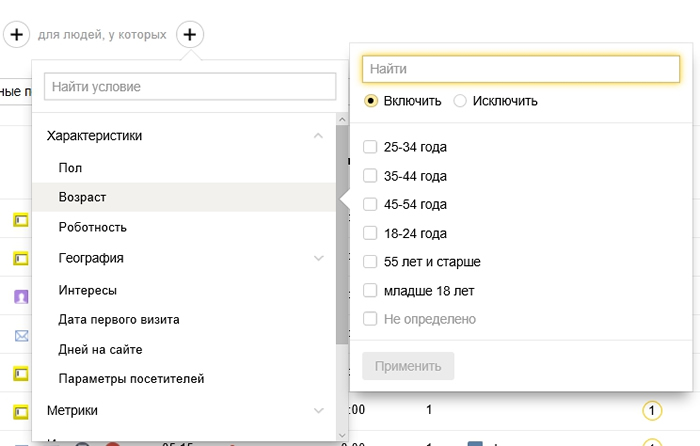700x446 pixels.
Task: Click the plus button at the far left top
Action: (x=16, y=35)
